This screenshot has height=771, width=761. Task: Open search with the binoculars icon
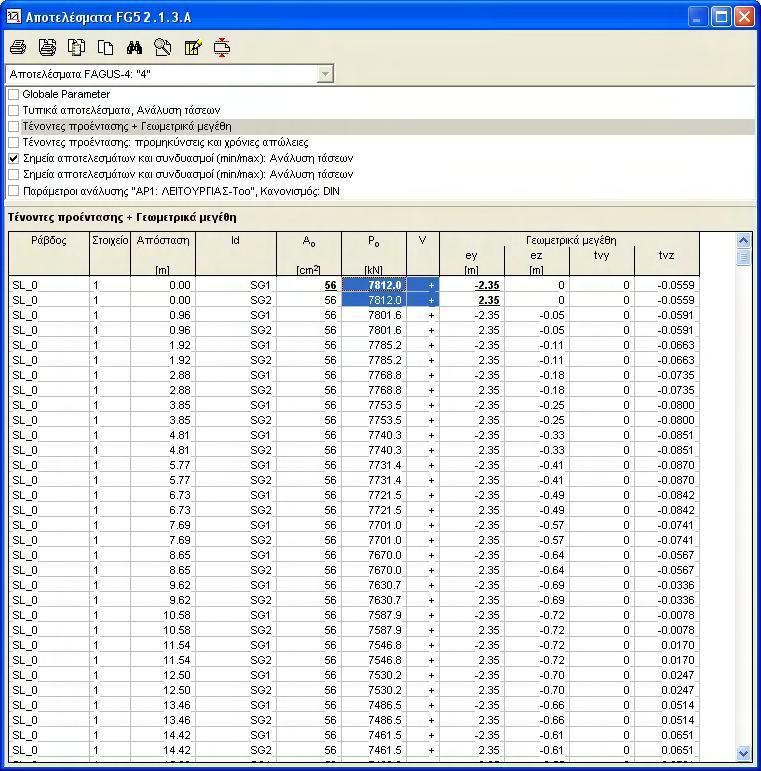(x=134, y=48)
